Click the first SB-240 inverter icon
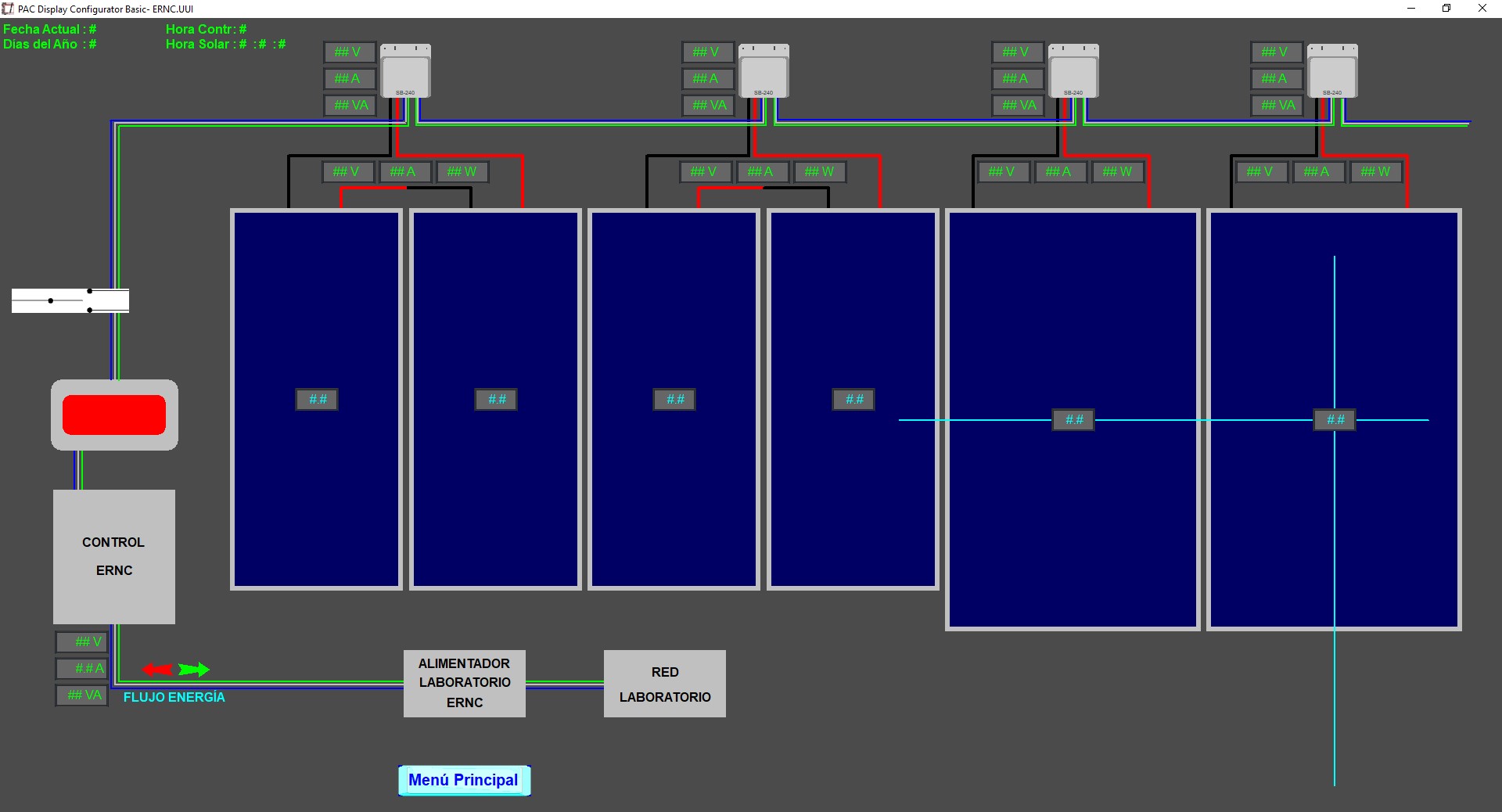Screen dimensions: 1502x812 click(405, 71)
